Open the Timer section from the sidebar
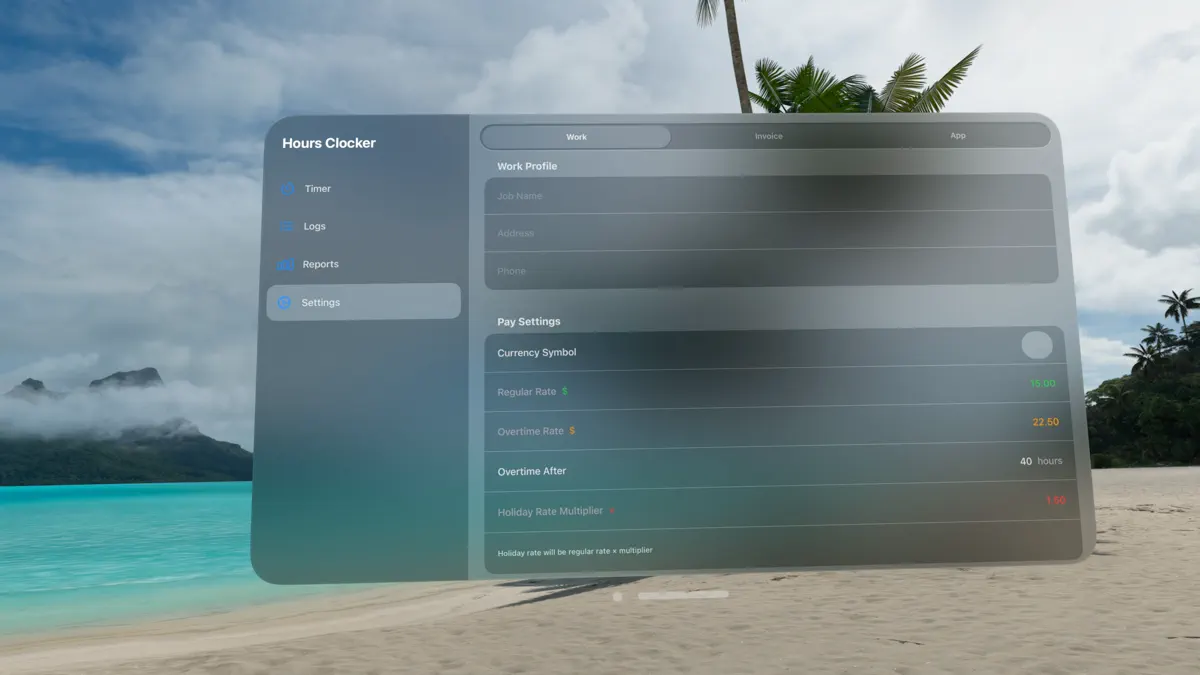Image resolution: width=1200 pixels, height=675 pixels. 316,188
